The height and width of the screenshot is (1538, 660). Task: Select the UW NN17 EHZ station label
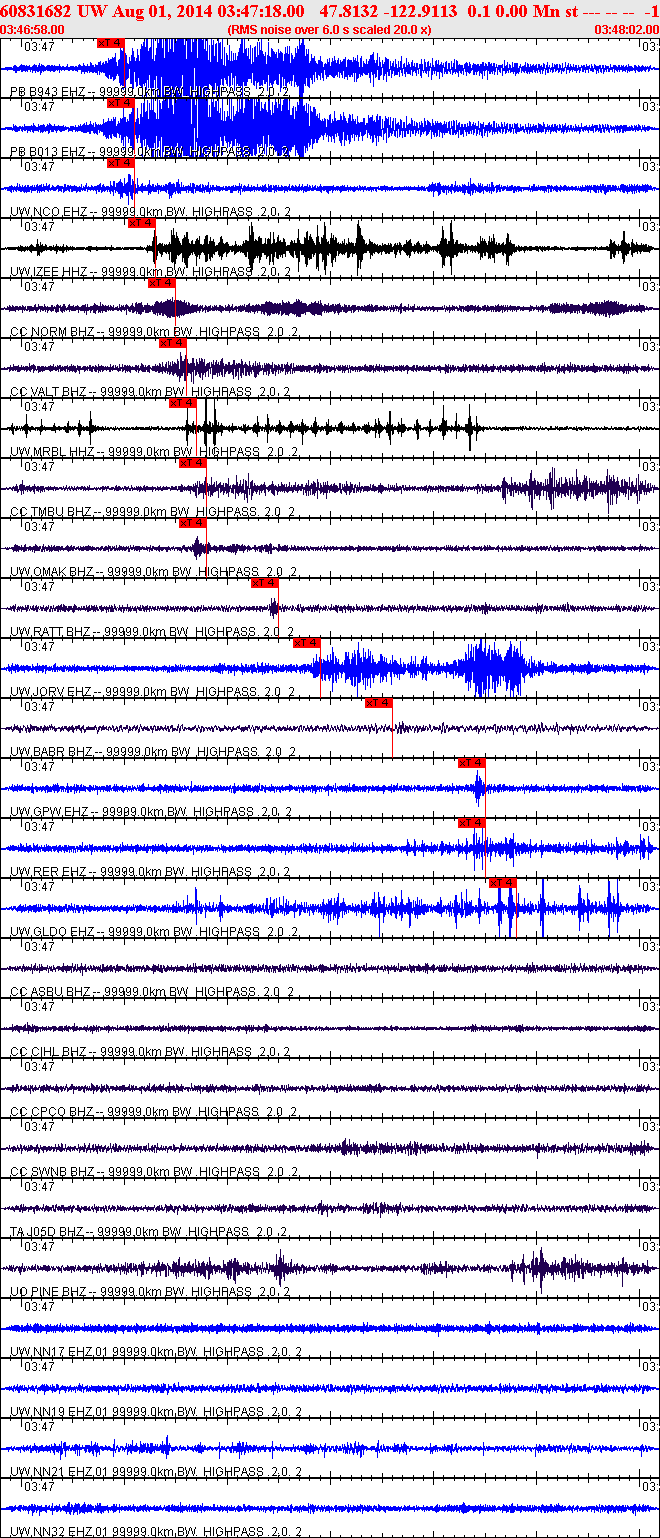point(156,1352)
